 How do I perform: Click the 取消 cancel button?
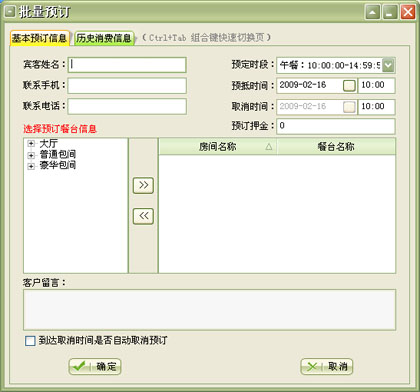coord(327,367)
